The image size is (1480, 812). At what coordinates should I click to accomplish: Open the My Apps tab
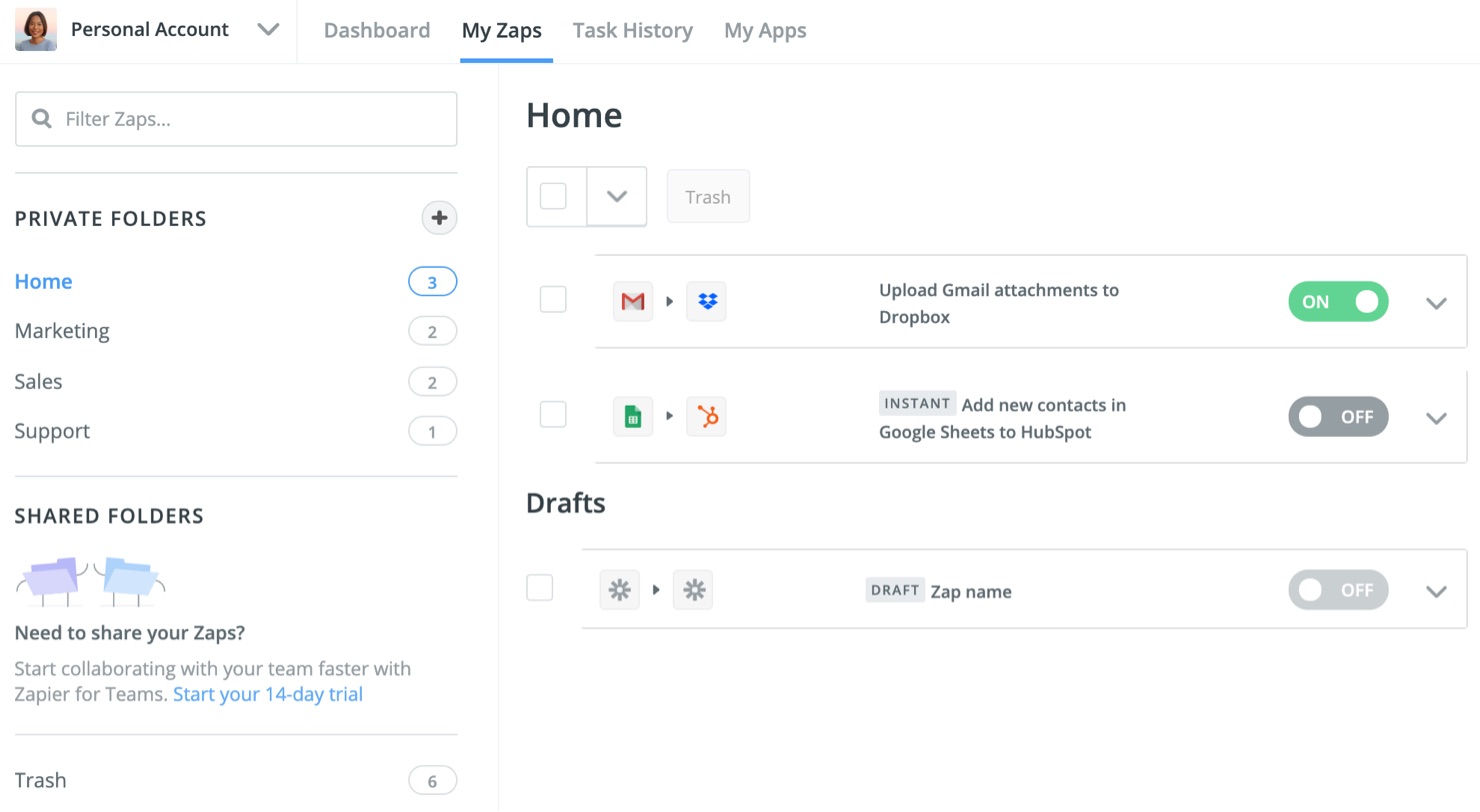tap(765, 30)
